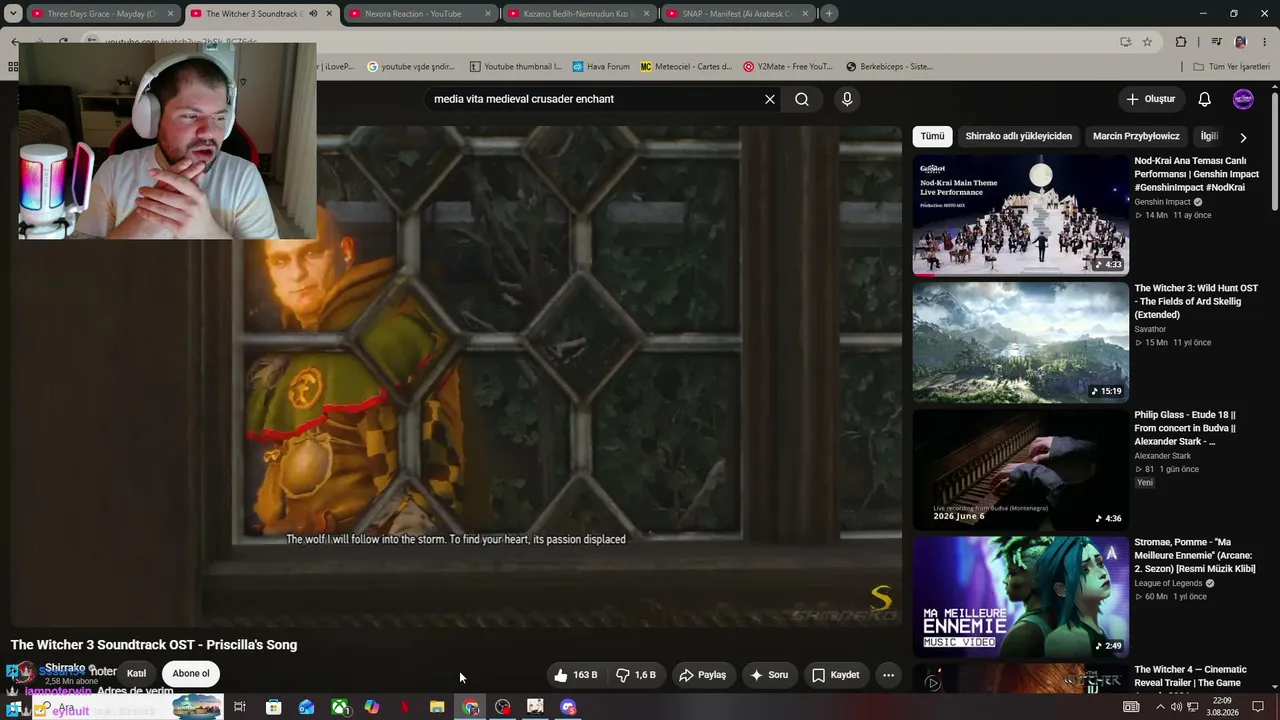
Task: Click the Abone ol subscribe button
Action: coord(191,673)
